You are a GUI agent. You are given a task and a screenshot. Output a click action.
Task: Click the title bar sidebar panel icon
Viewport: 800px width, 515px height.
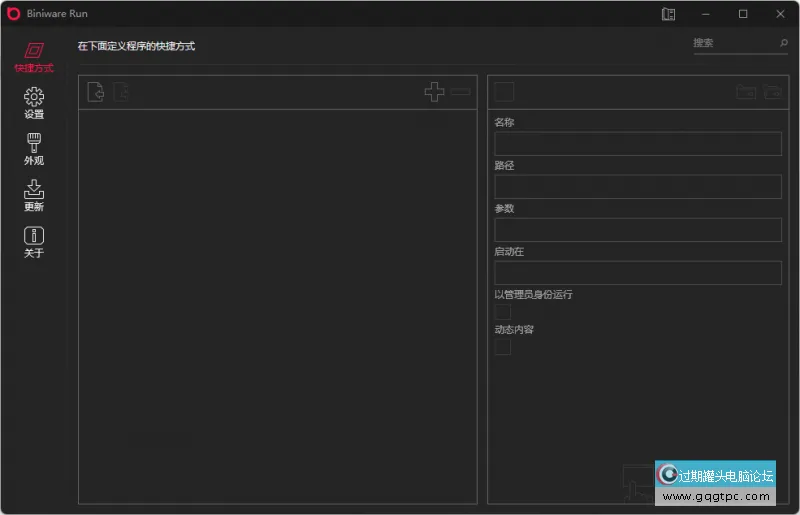669,14
